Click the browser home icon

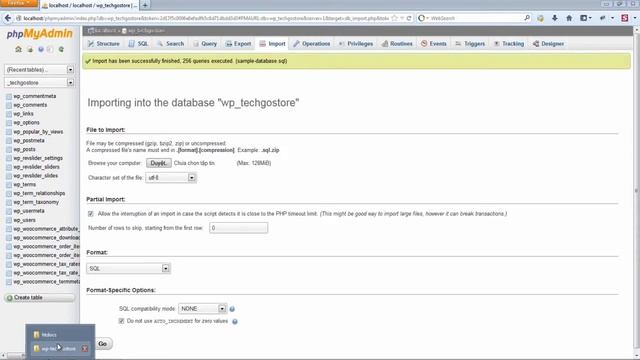(x=569, y=18)
